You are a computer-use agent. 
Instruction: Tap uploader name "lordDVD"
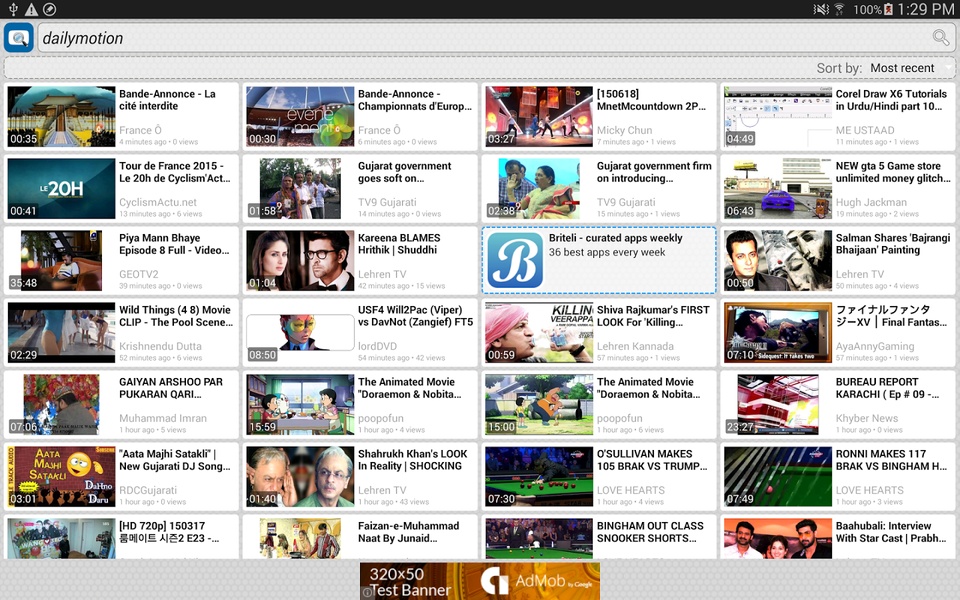[x=377, y=346]
